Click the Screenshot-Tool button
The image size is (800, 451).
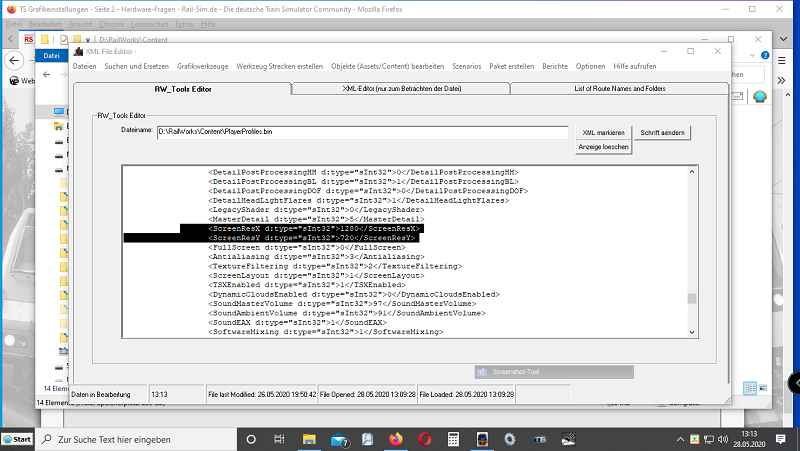pos(554,372)
